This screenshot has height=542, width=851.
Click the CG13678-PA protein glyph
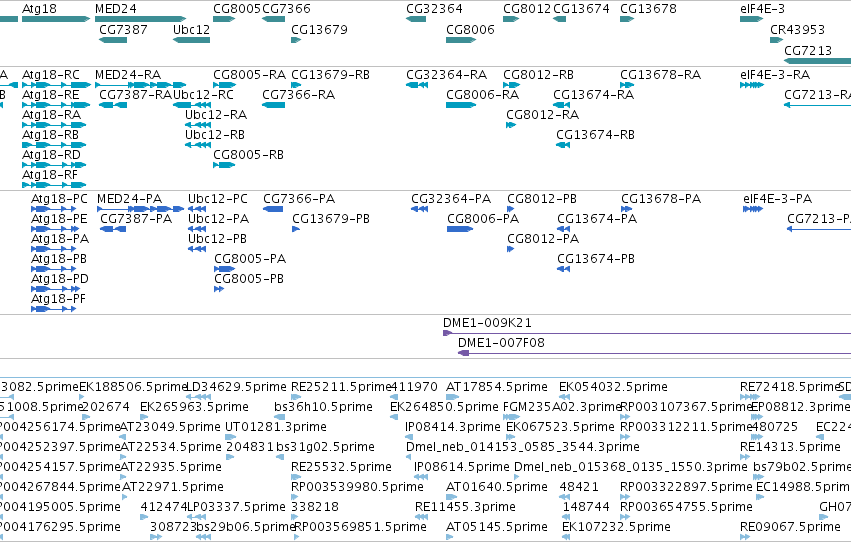(x=626, y=209)
